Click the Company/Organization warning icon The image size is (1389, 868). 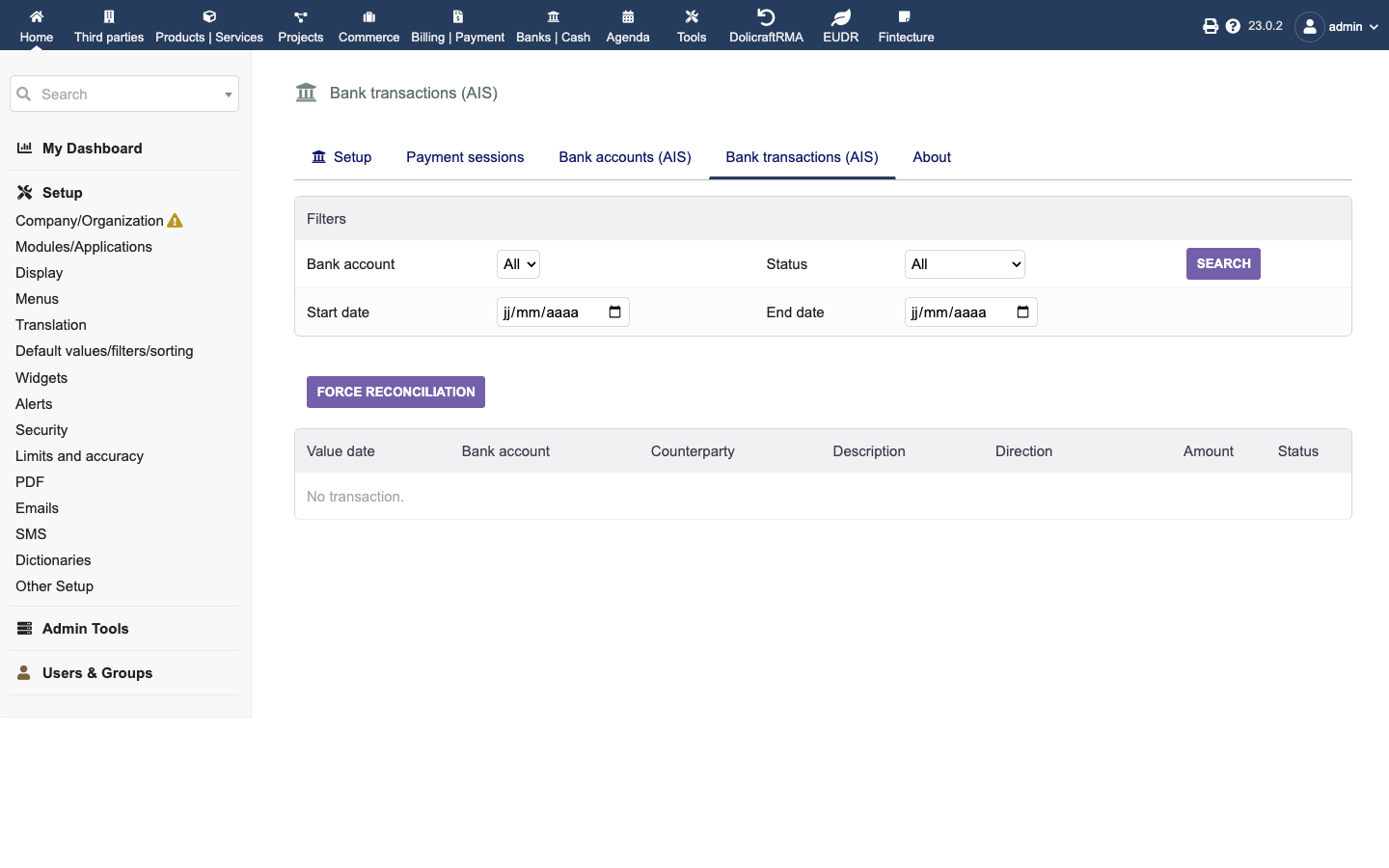[175, 221]
